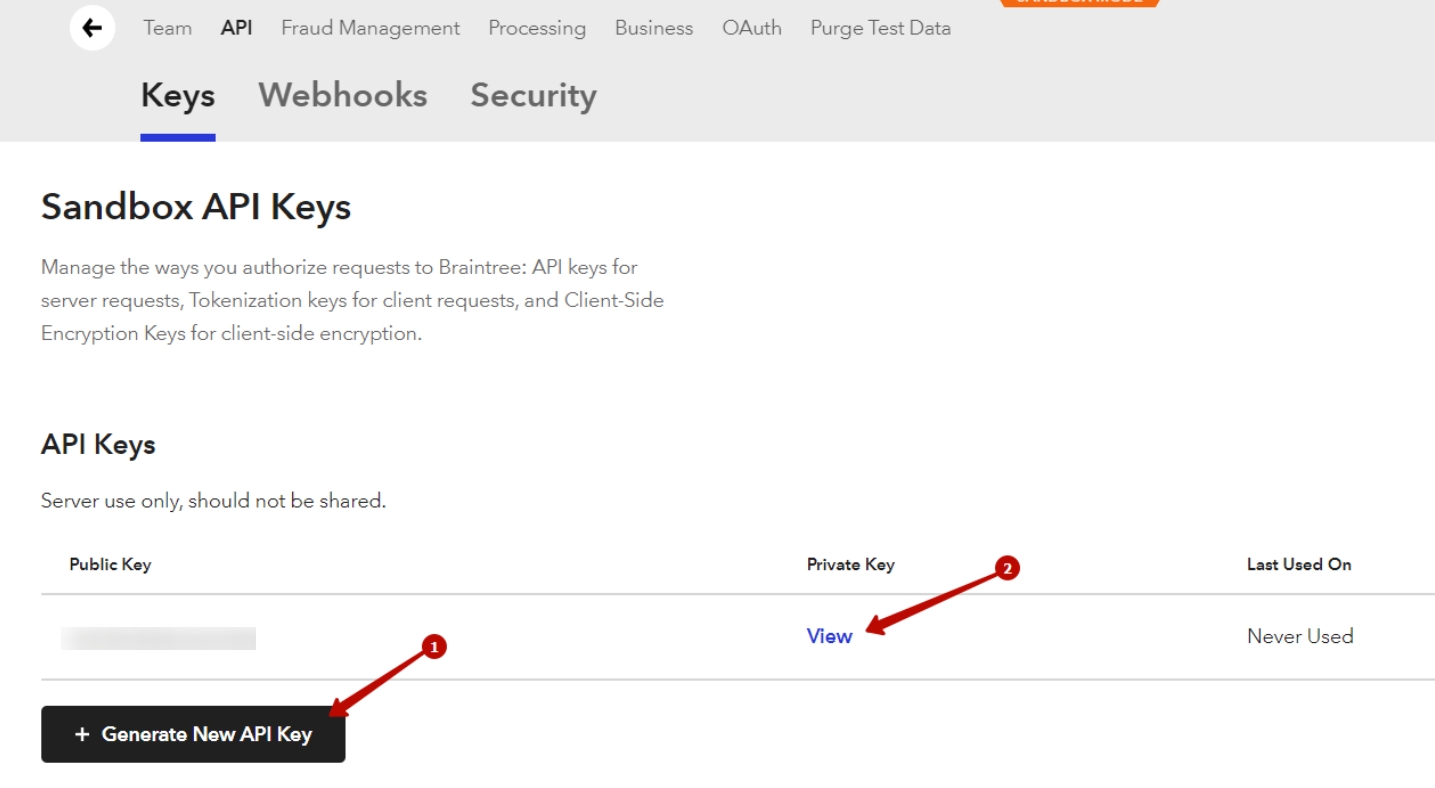Open the Team menu item

[167, 28]
